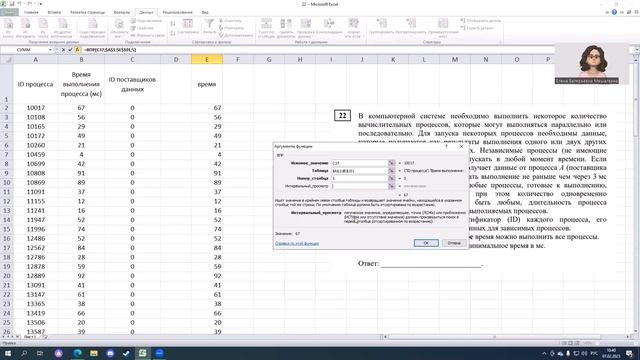Click the Sort button in Data ribbon

tap(188, 26)
